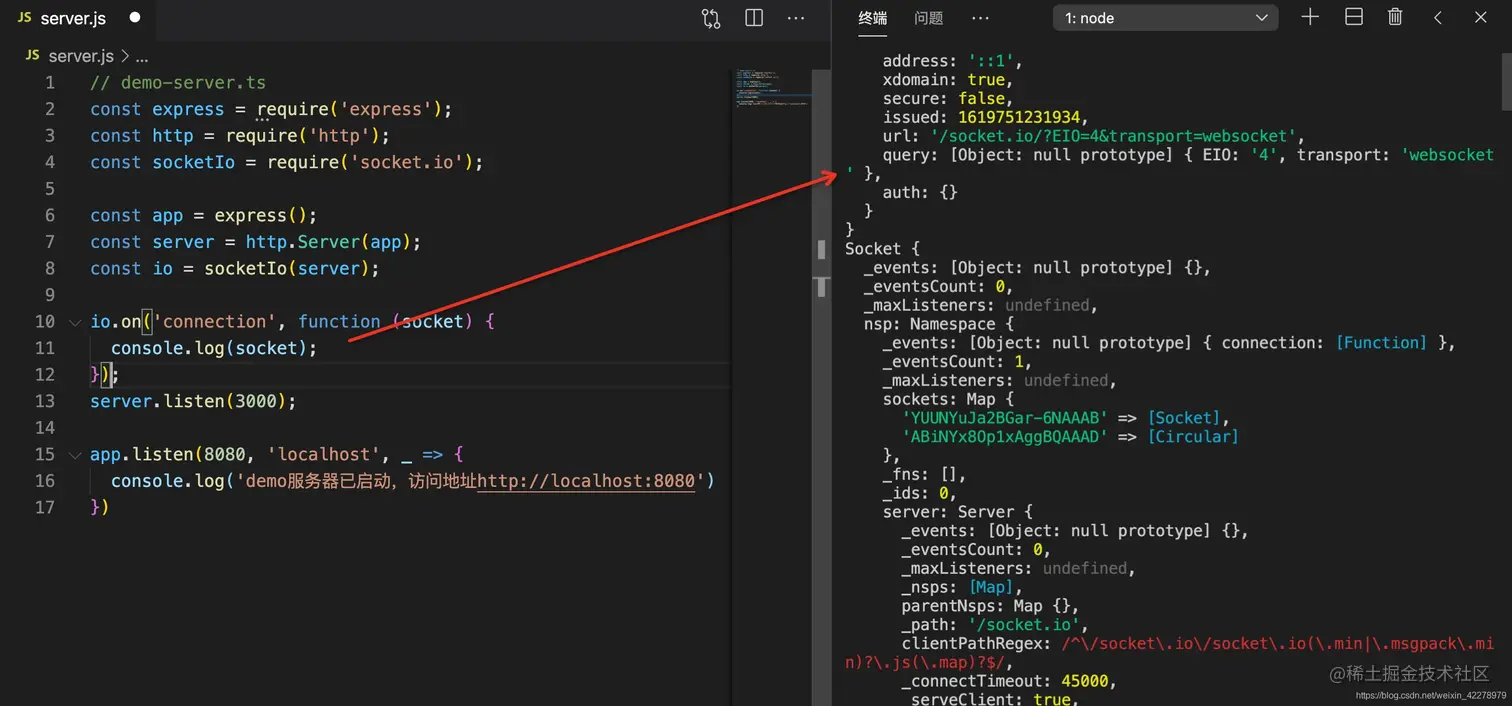Click '[Function]' in the terminal output

[1382, 343]
